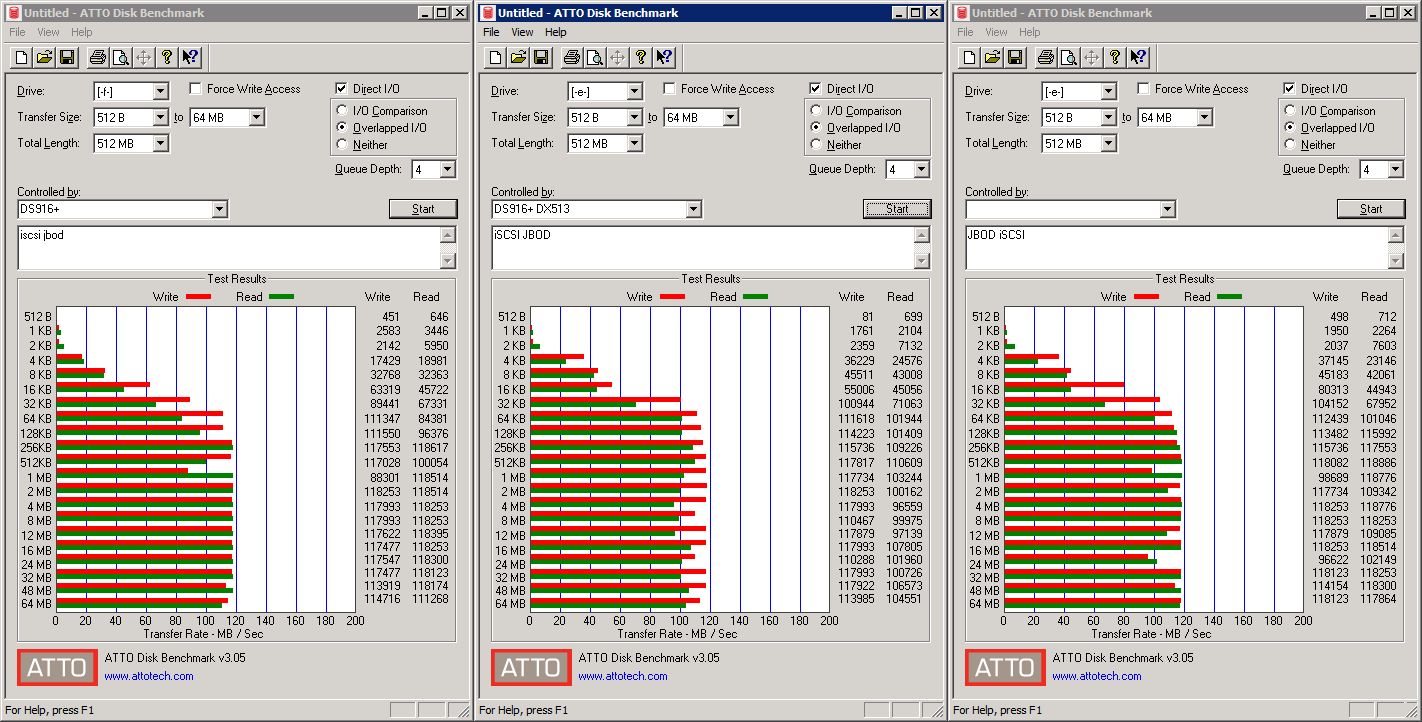This screenshot has width=1422, height=722.
Task: Click the red Write legend swatch, left window
Action: click(x=198, y=297)
